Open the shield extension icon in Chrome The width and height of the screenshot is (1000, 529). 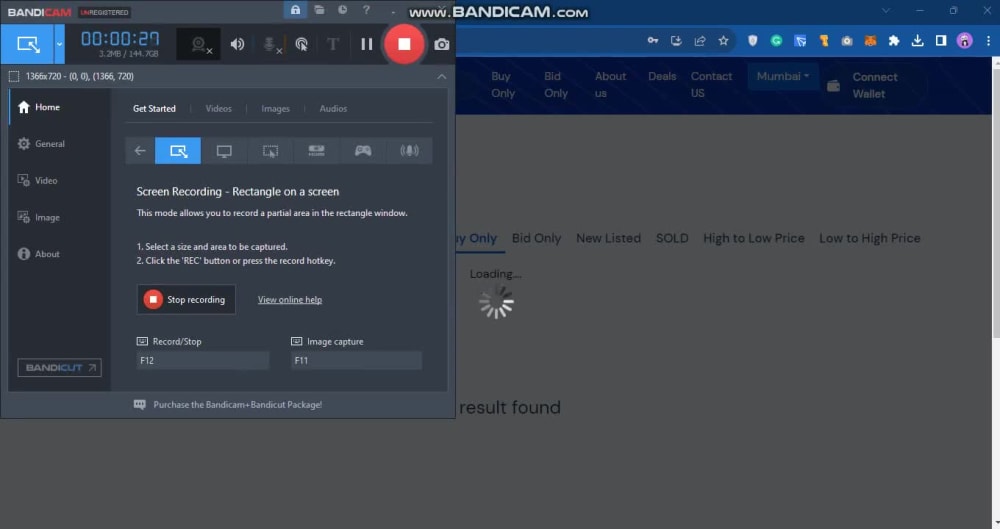753,41
